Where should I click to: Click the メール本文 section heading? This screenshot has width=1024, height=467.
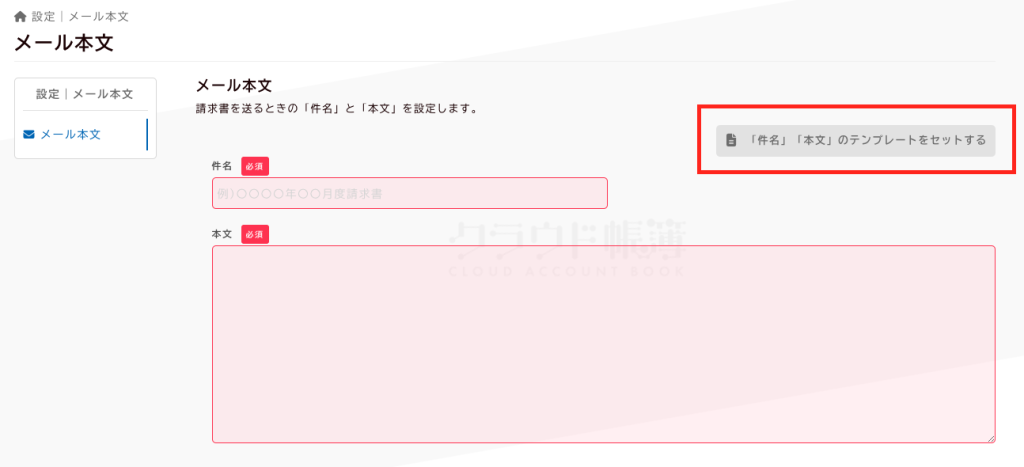pos(234,86)
